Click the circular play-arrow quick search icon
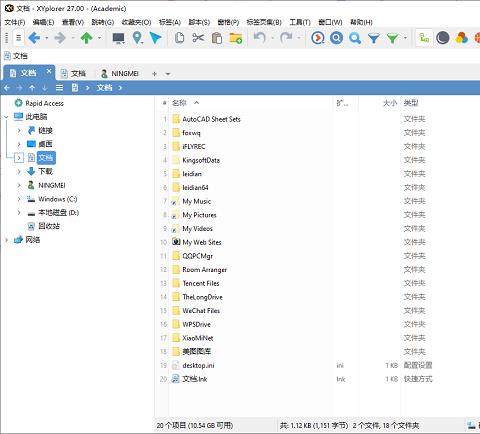Screen dimensions: 480x434 tap(318, 38)
